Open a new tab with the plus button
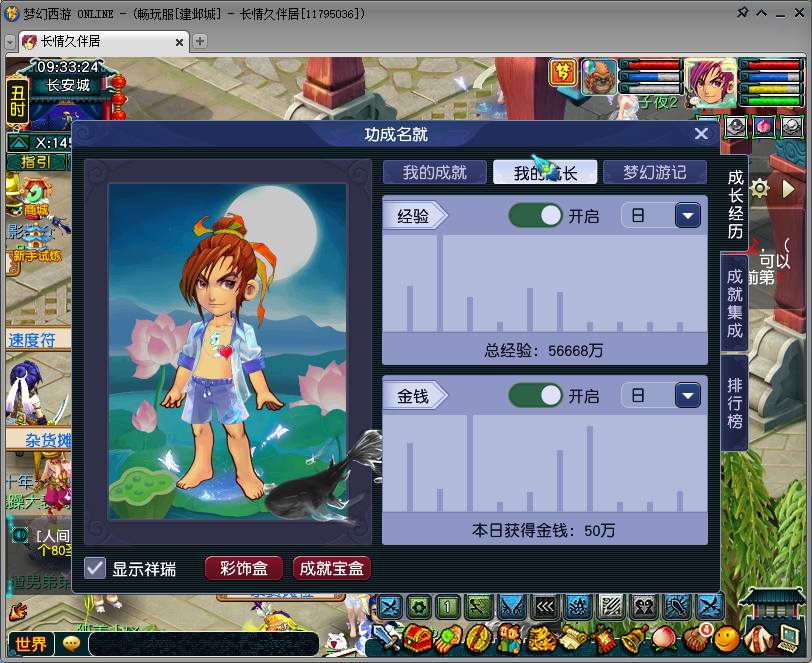The height and width of the screenshot is (663, 812). tap(199, 41)
